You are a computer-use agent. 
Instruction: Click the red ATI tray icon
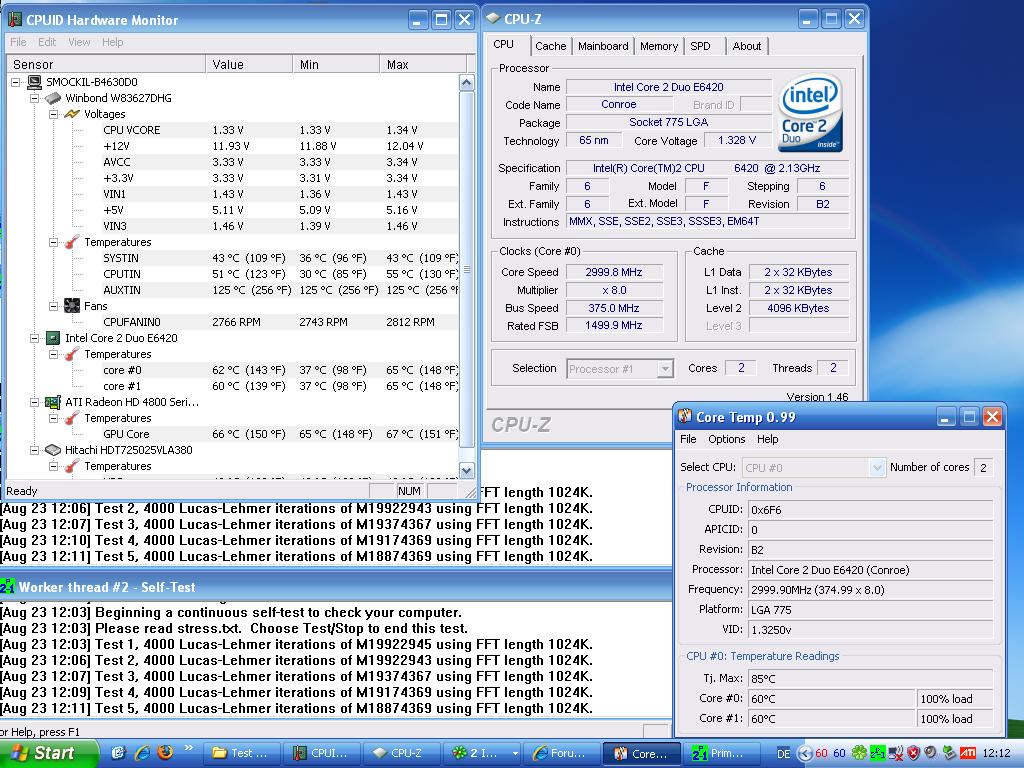968,753
